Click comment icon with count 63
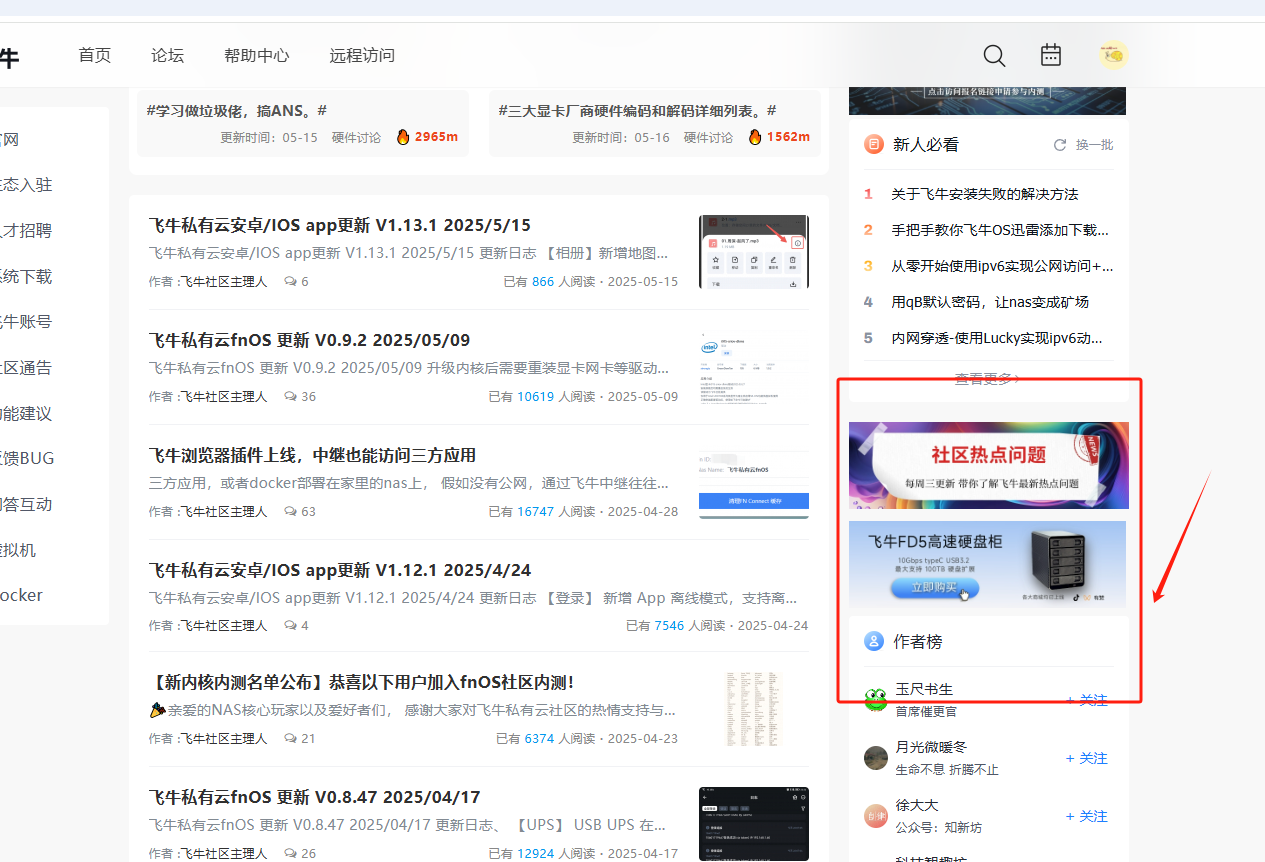The image size is (1265, 862). (290, 512)
